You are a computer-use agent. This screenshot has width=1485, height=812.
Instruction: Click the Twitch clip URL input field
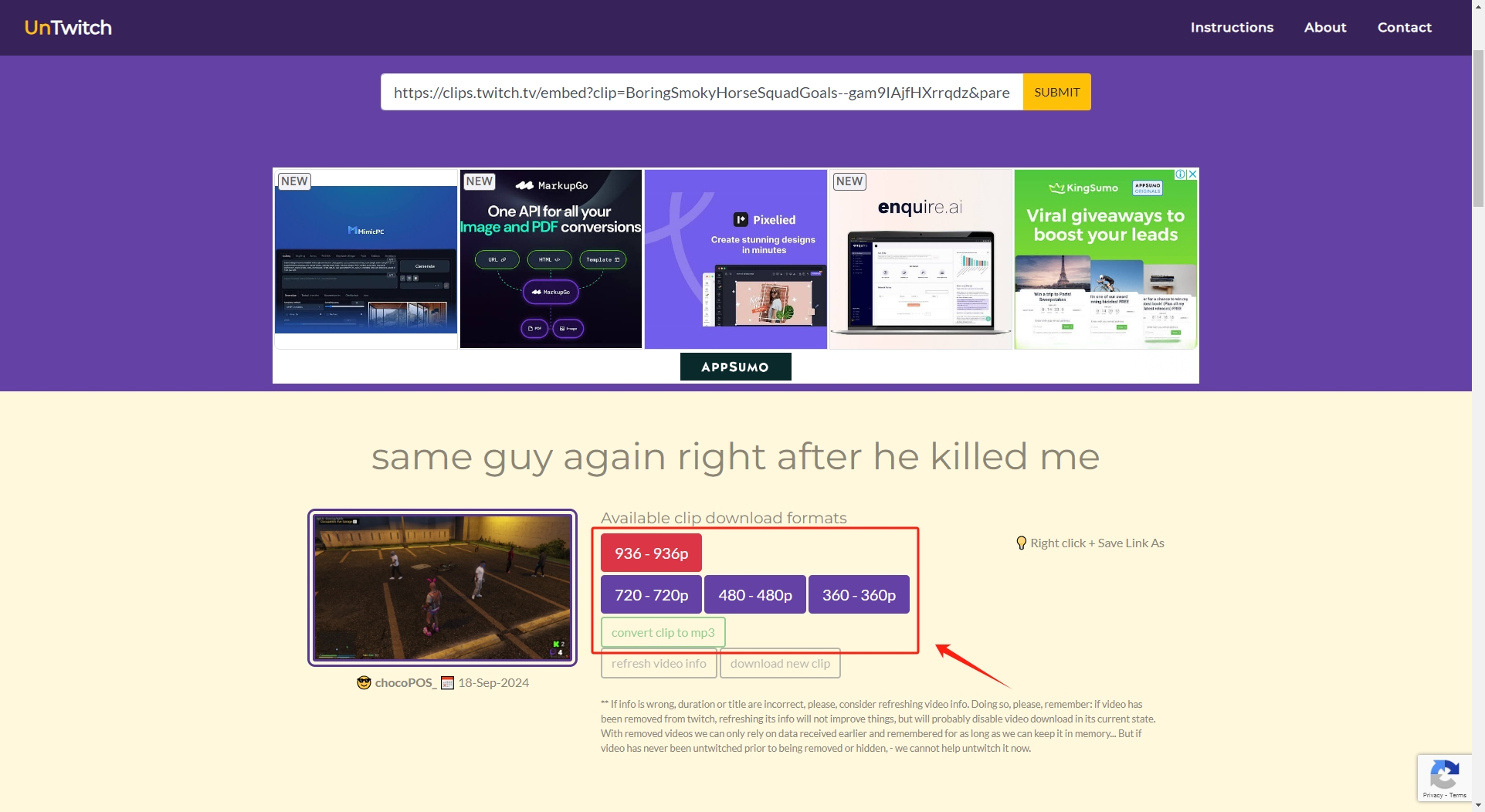[x=702, y=92]
